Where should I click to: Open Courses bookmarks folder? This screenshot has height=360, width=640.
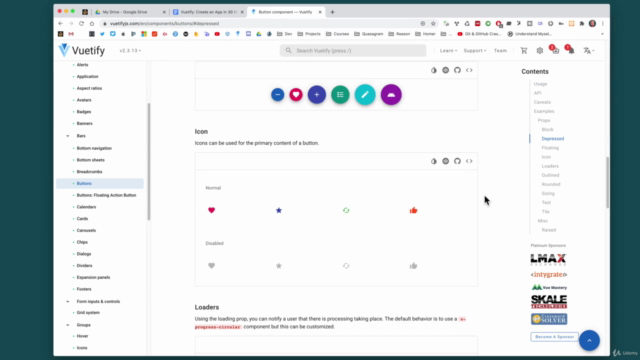[338, 34]
